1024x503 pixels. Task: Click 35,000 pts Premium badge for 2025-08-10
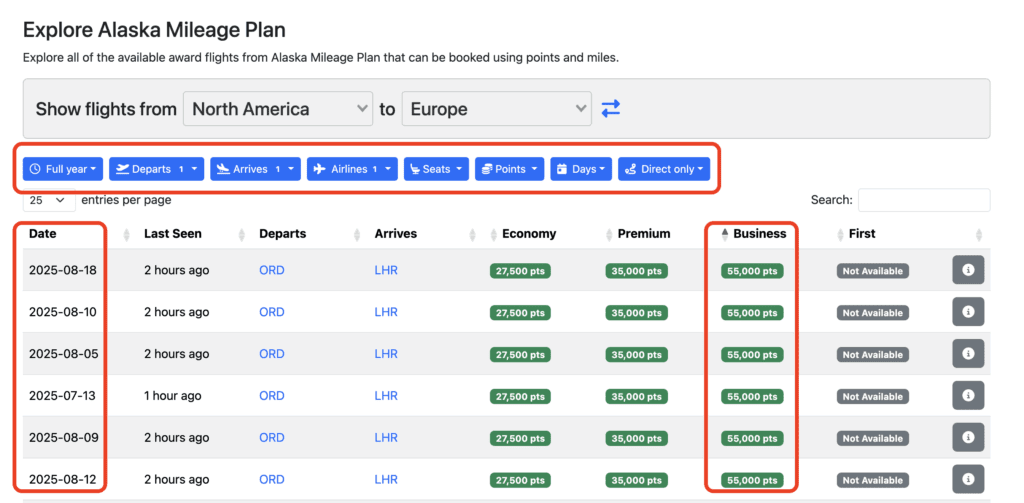[x=635, y=313]
